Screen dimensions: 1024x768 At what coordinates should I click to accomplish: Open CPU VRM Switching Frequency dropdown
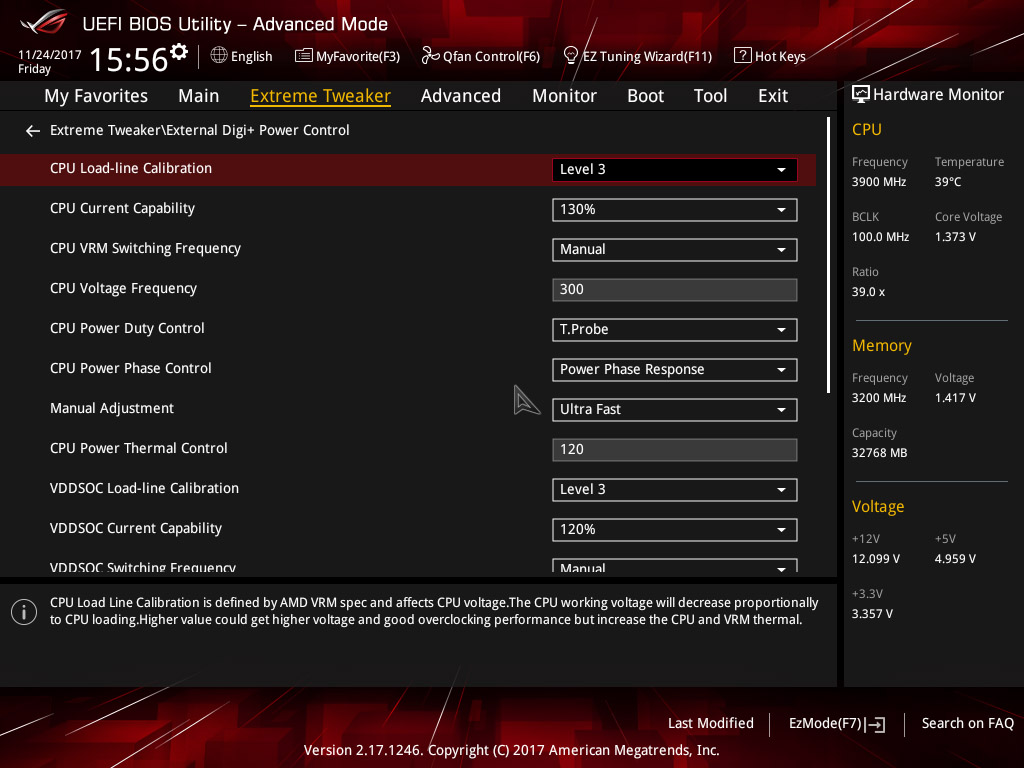[x=675, y=249]
